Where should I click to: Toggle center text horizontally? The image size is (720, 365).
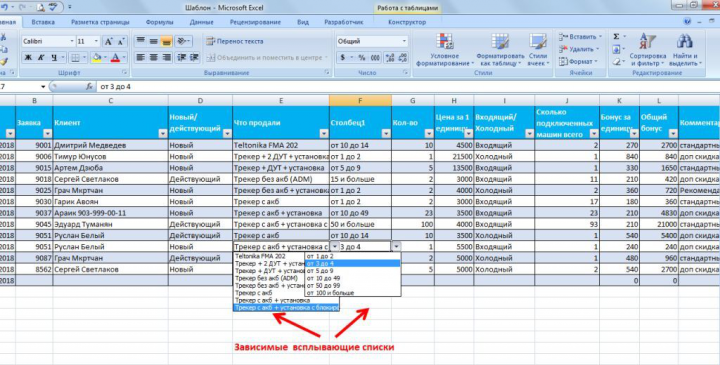pos(153,57)
